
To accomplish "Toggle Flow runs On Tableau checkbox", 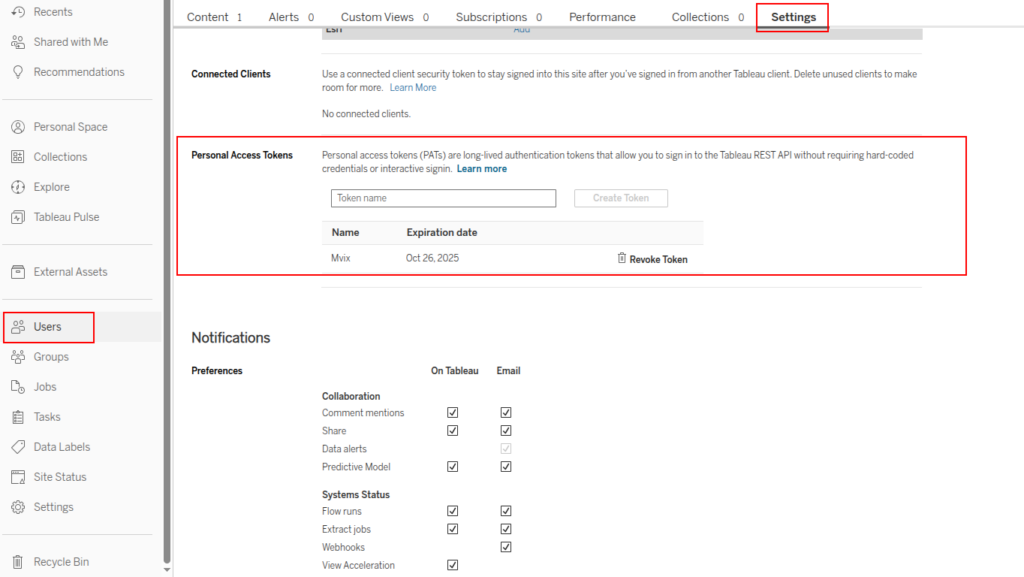I will (x=453, y=511).
